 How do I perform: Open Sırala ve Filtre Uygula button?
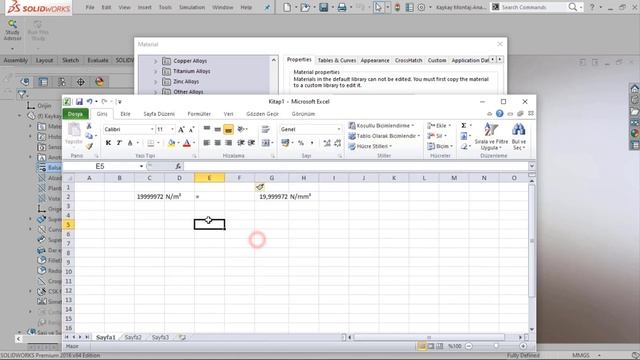tap(491, 136)
